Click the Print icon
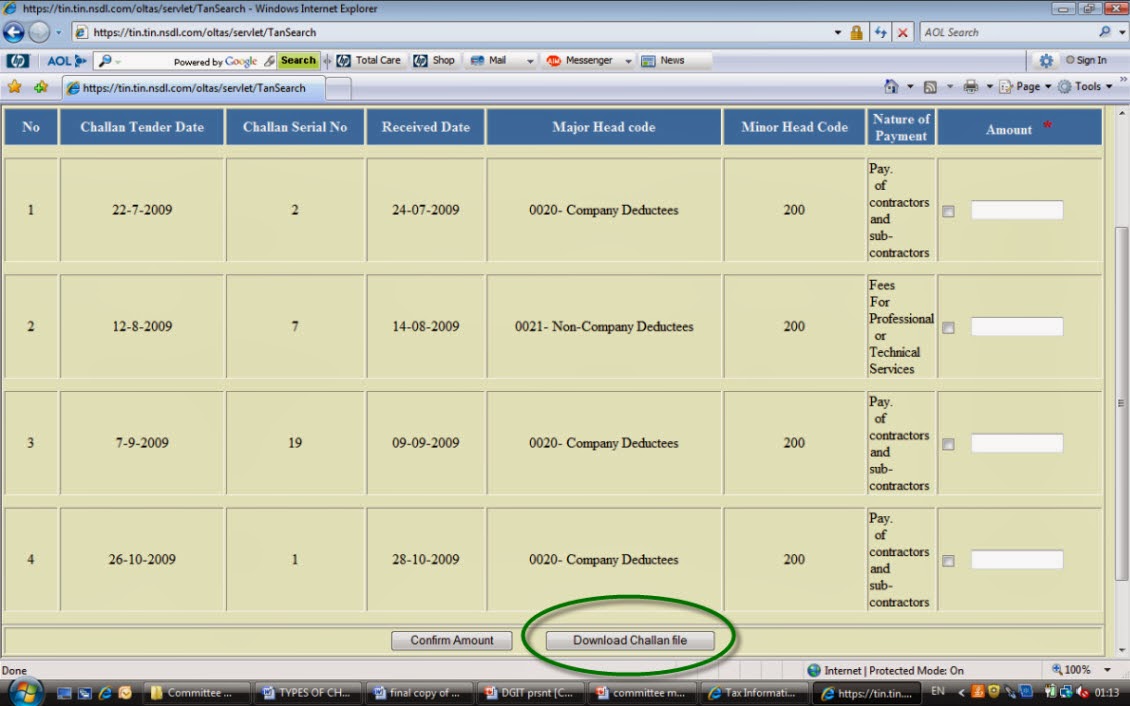The image size is (1130, 706). [971, 86]
